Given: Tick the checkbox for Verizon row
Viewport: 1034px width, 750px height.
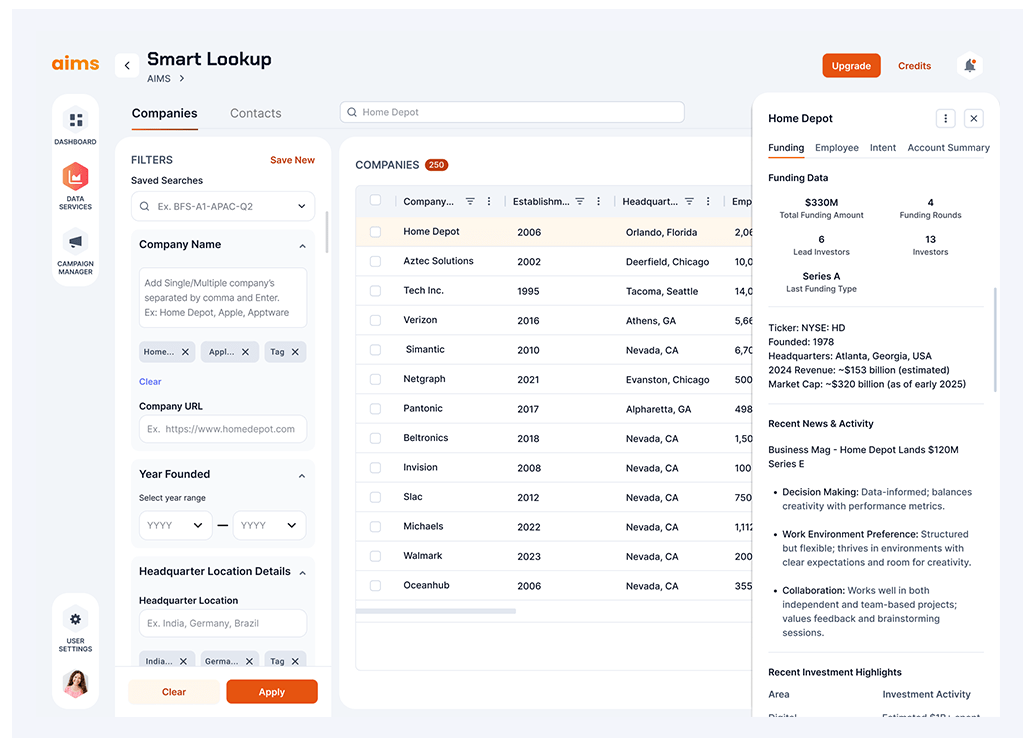Looking at the screenshot, I should 376,320.
